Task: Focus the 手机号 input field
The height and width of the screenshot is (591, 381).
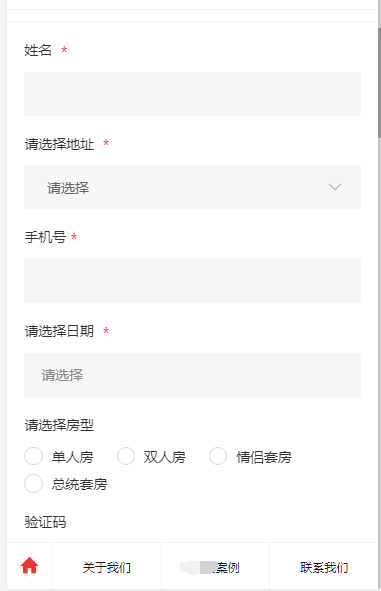Action: [192, 281]
